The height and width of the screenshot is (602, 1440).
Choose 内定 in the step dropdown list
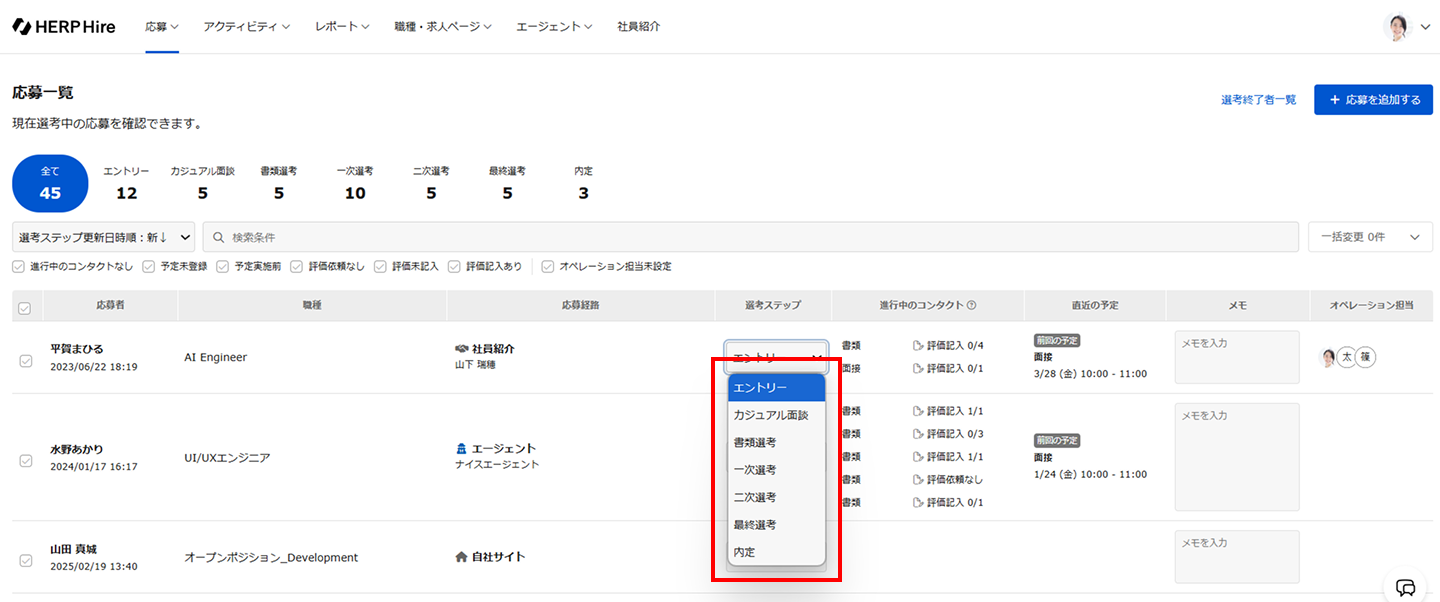(777, 552)
